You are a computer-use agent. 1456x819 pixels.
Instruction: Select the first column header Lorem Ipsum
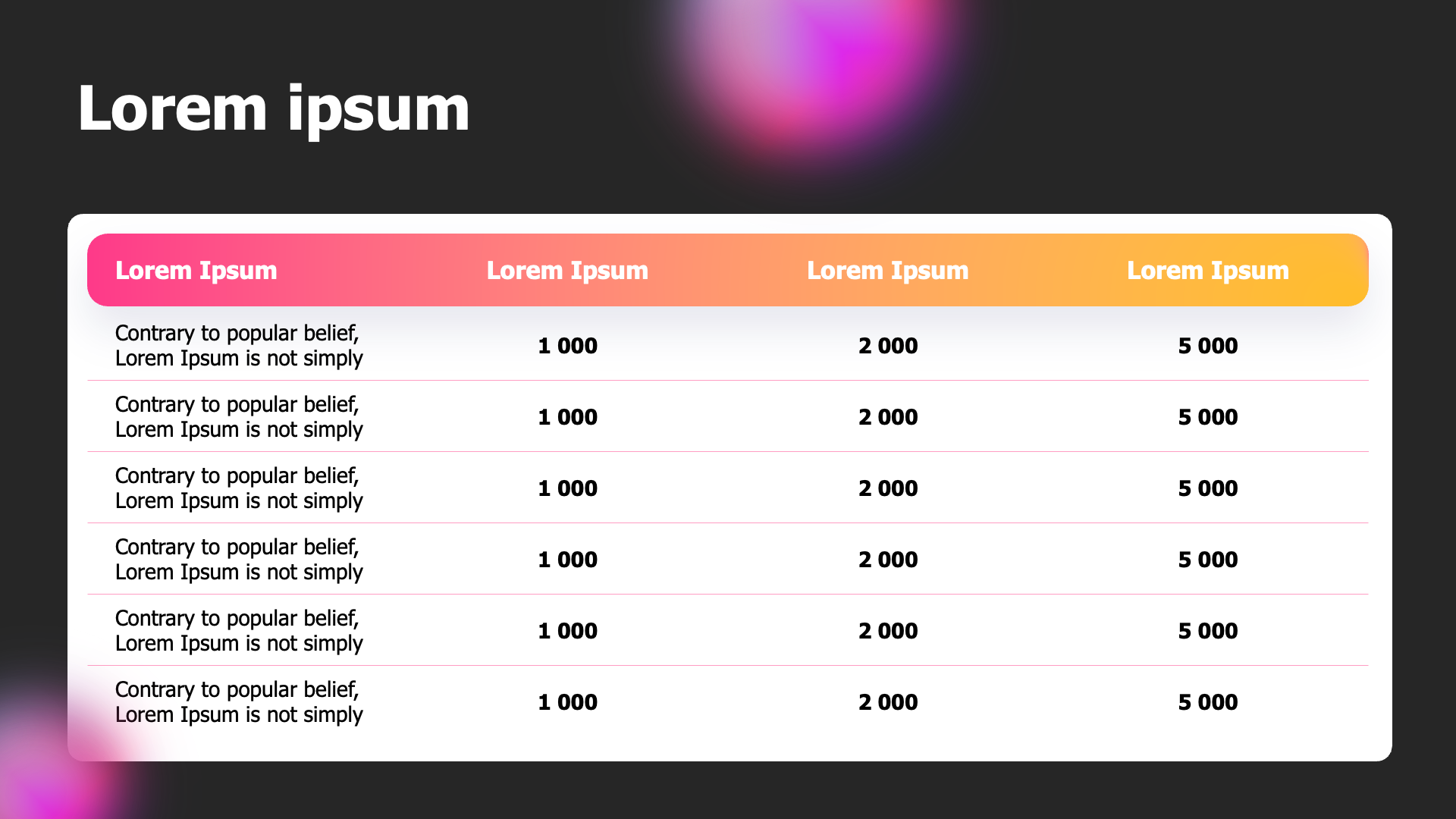196,271
